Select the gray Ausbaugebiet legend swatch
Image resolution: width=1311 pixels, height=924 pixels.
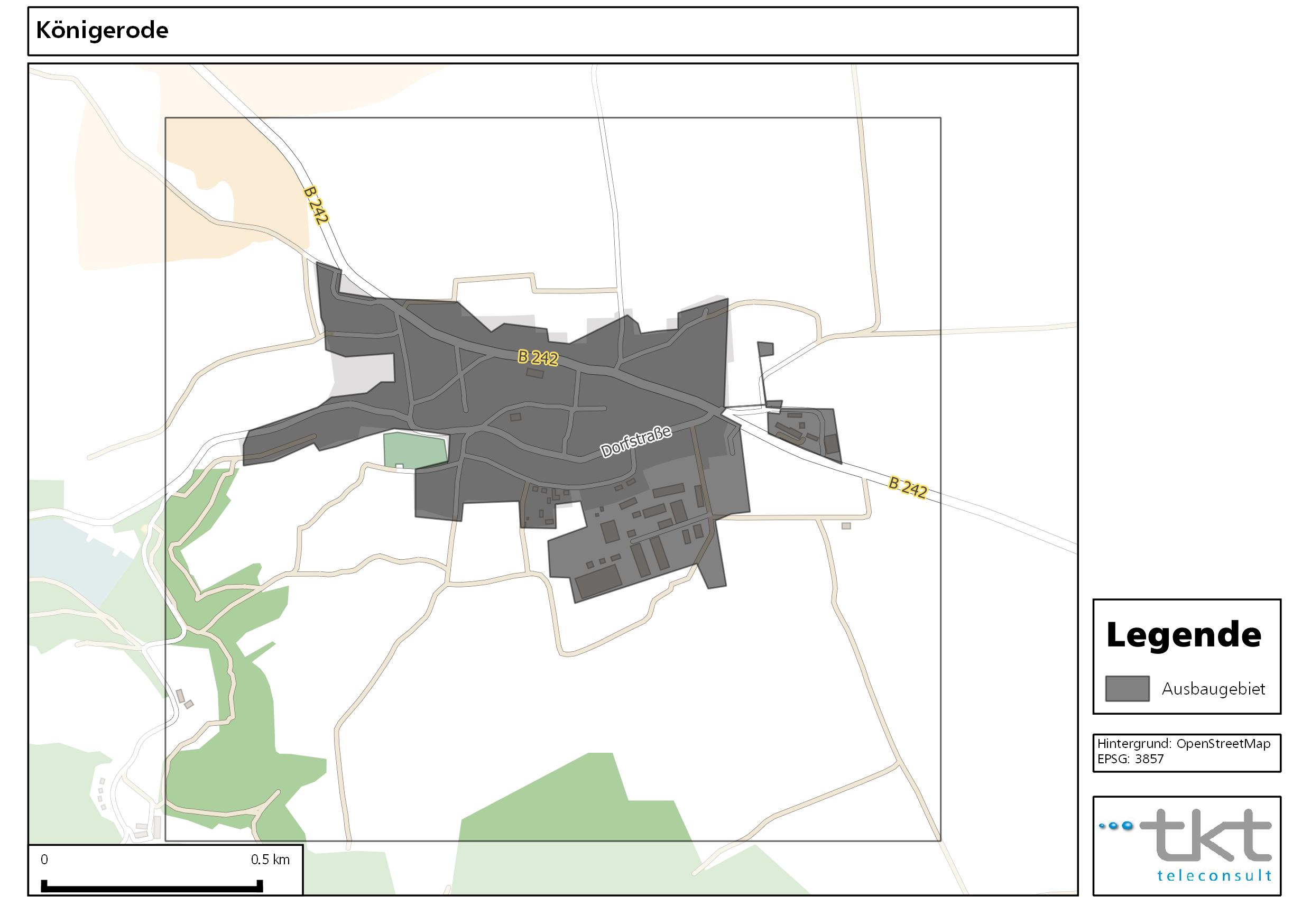1127,688
